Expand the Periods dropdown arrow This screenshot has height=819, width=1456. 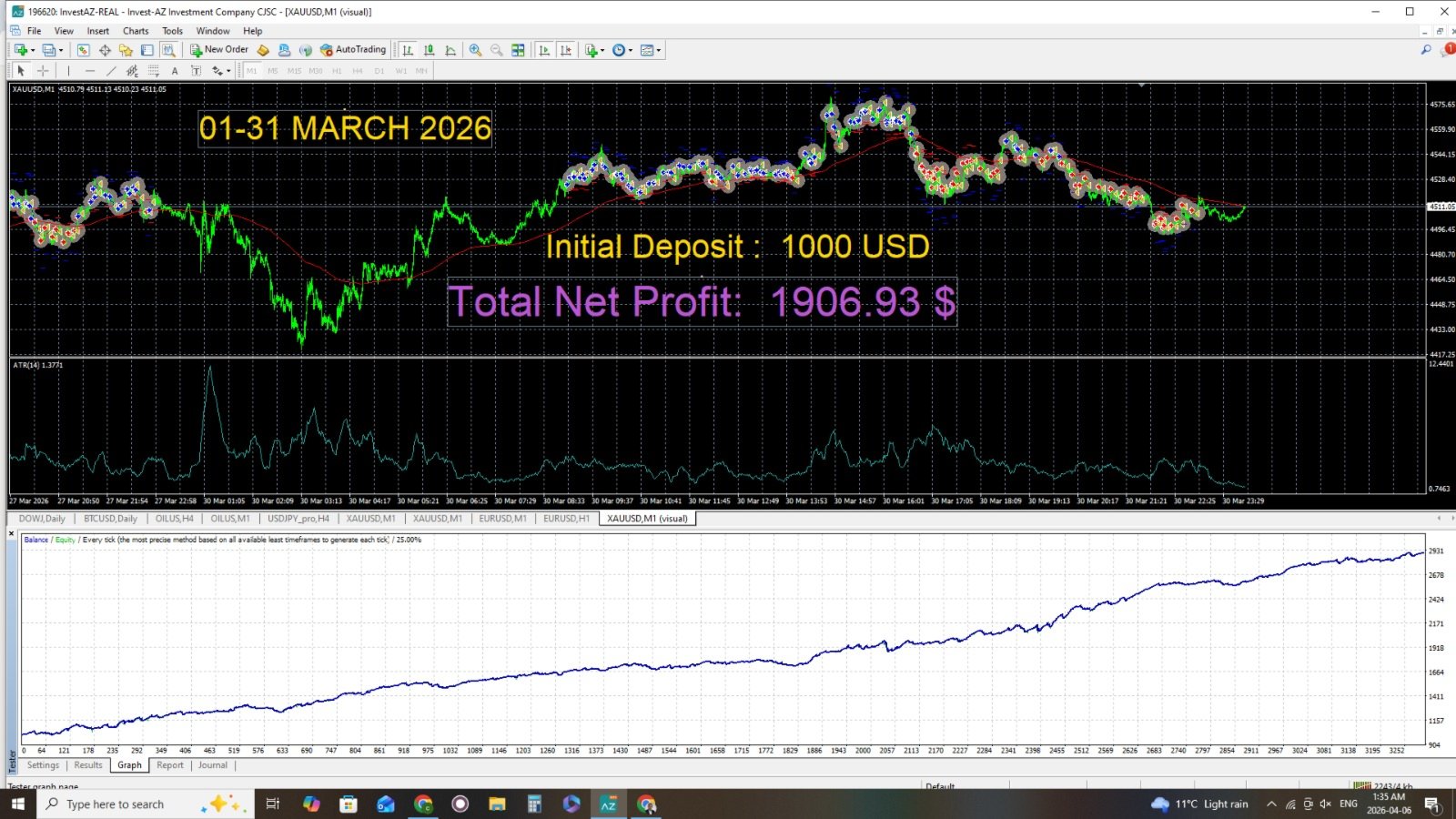click(x=630, y=50)
